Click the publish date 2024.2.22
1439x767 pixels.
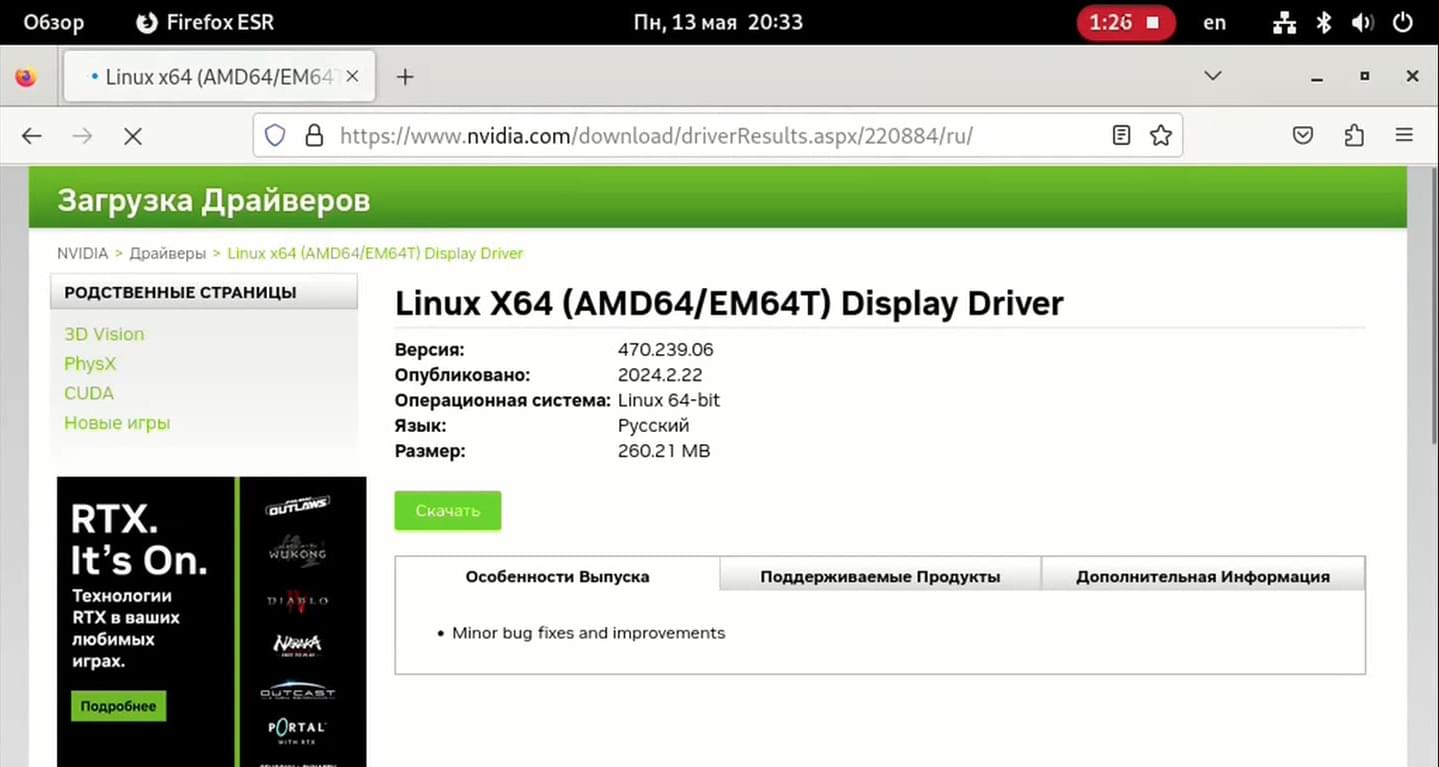pyautogui.click(x=660, y=375)
